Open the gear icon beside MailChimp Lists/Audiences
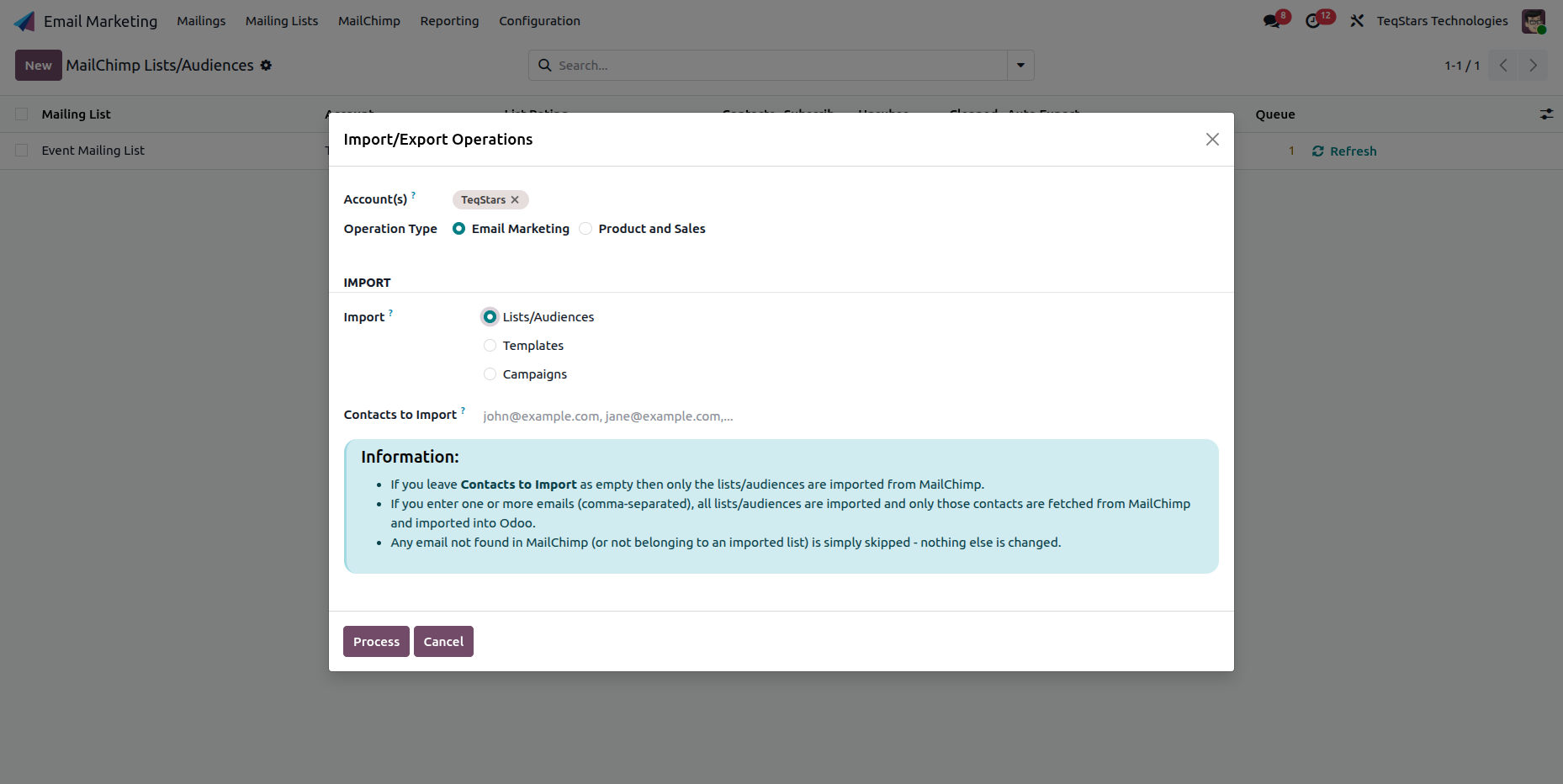The width and height of the screenshot is (1563, 784). (x=266, y=66)
